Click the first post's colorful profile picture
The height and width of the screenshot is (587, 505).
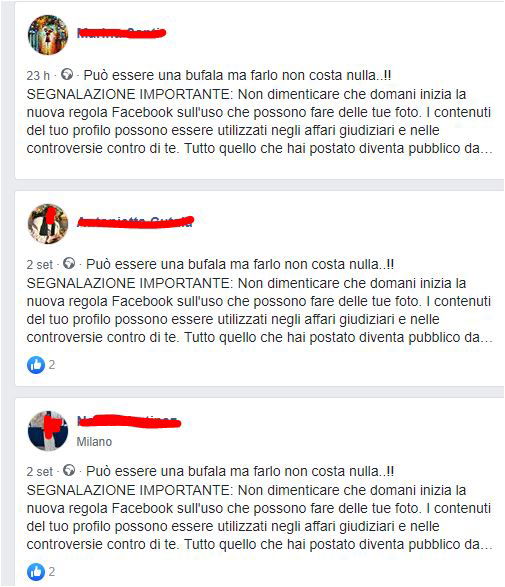[48, 35]
